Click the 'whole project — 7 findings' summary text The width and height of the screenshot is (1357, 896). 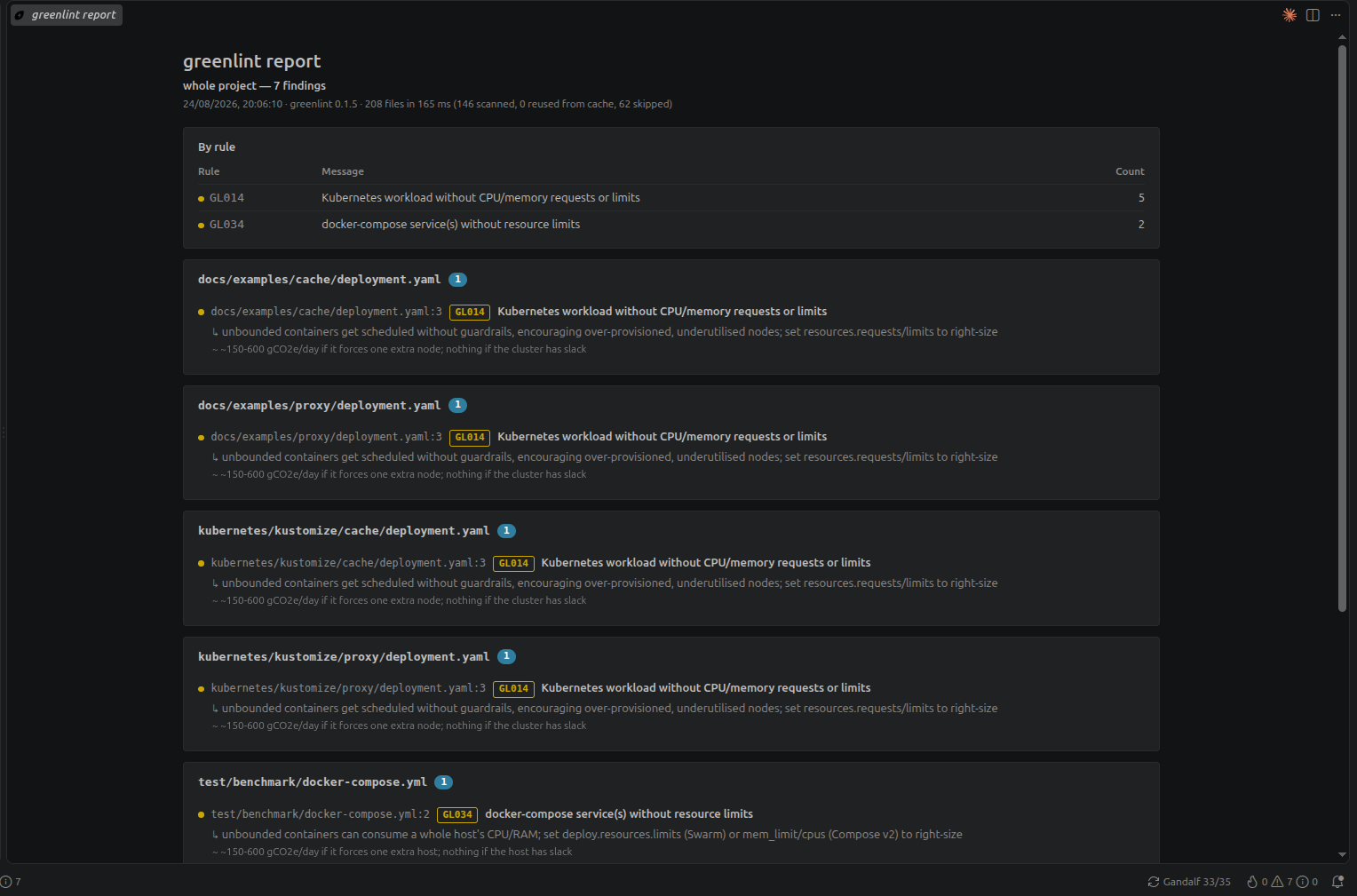click(x=254, y=86)
